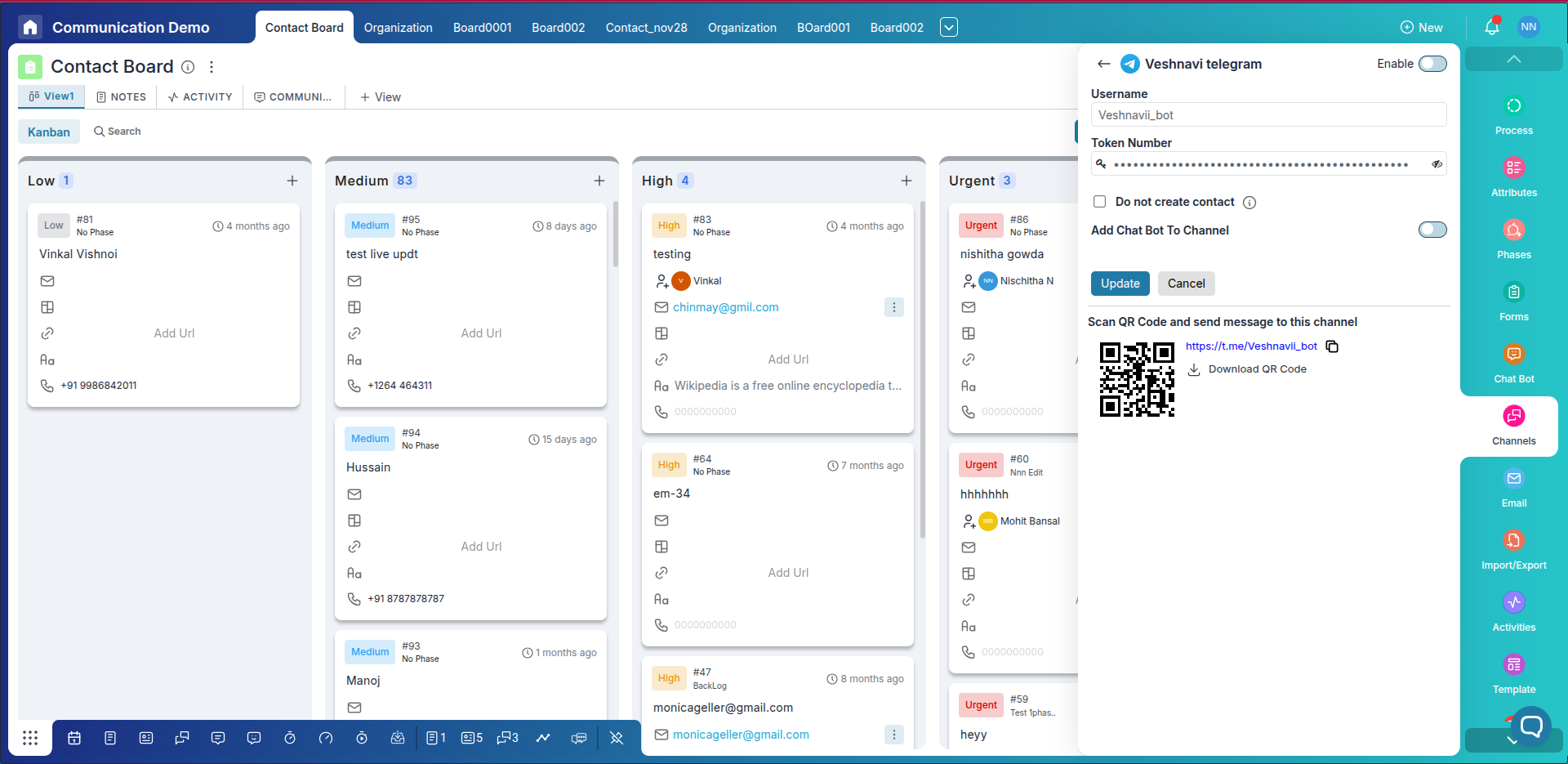Open the Process panel in the sidebar
The image size is (1568, 764).
pos(1513,114)
